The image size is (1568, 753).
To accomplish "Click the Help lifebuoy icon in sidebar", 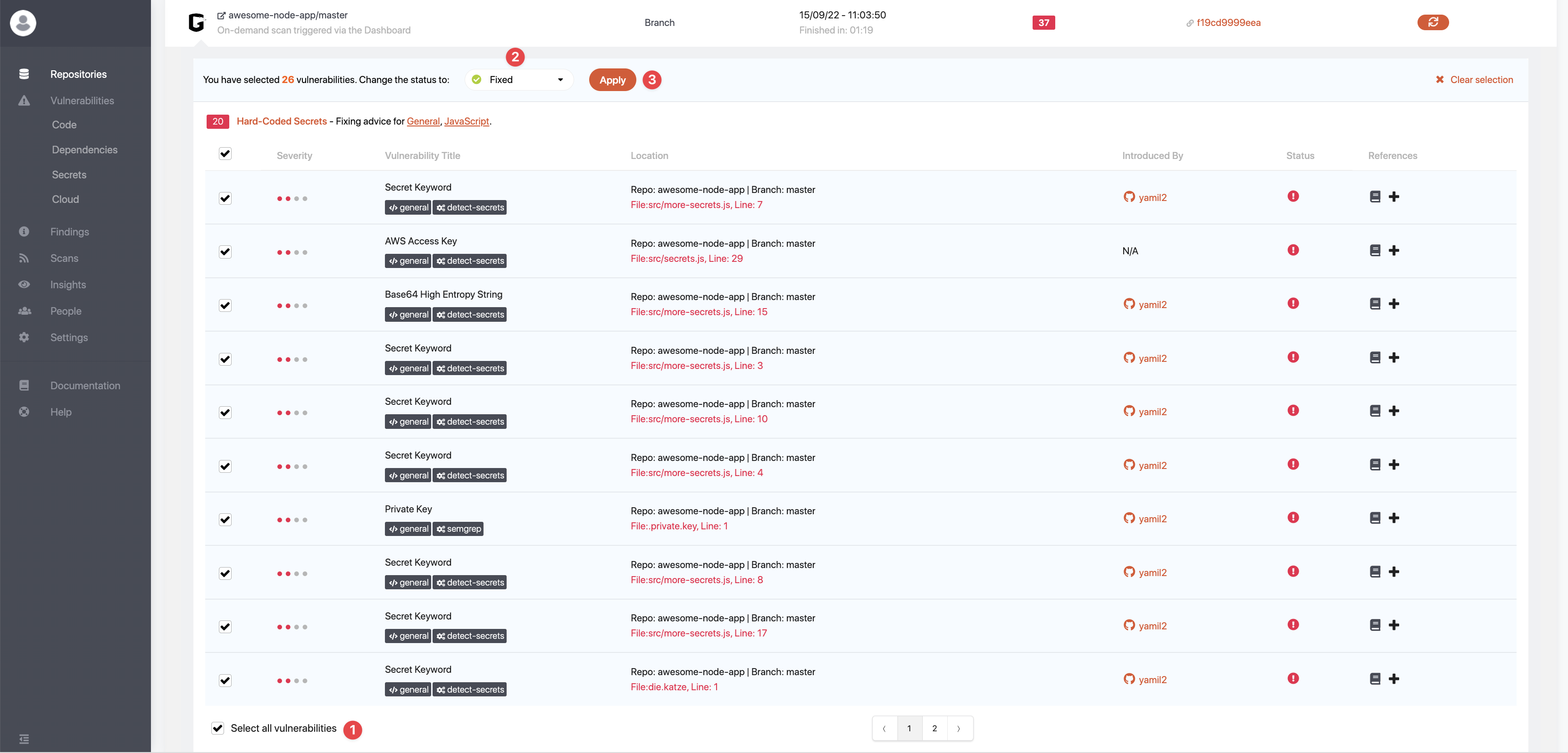I will [x=24, y=412].
